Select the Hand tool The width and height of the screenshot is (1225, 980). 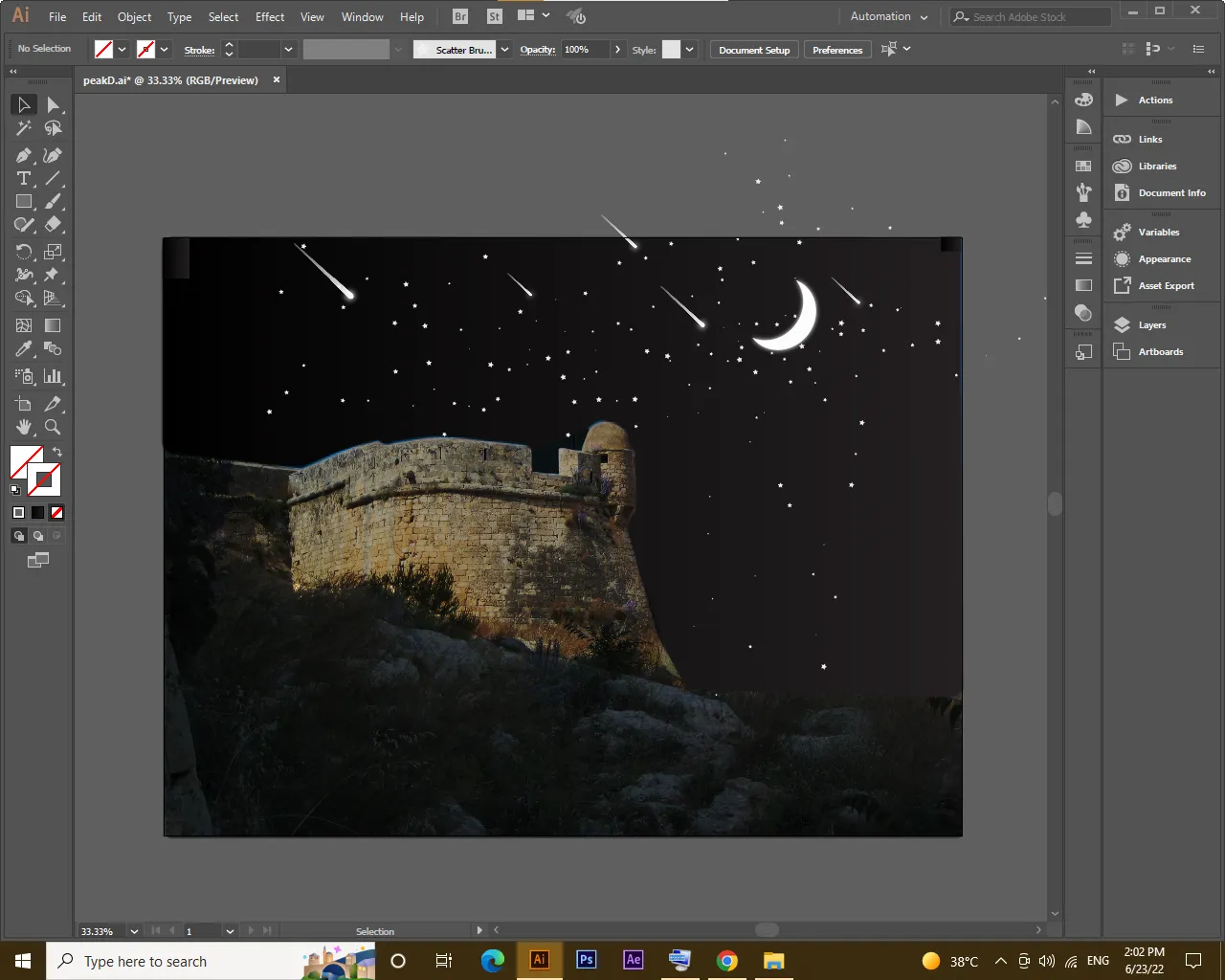coord(24,427)
